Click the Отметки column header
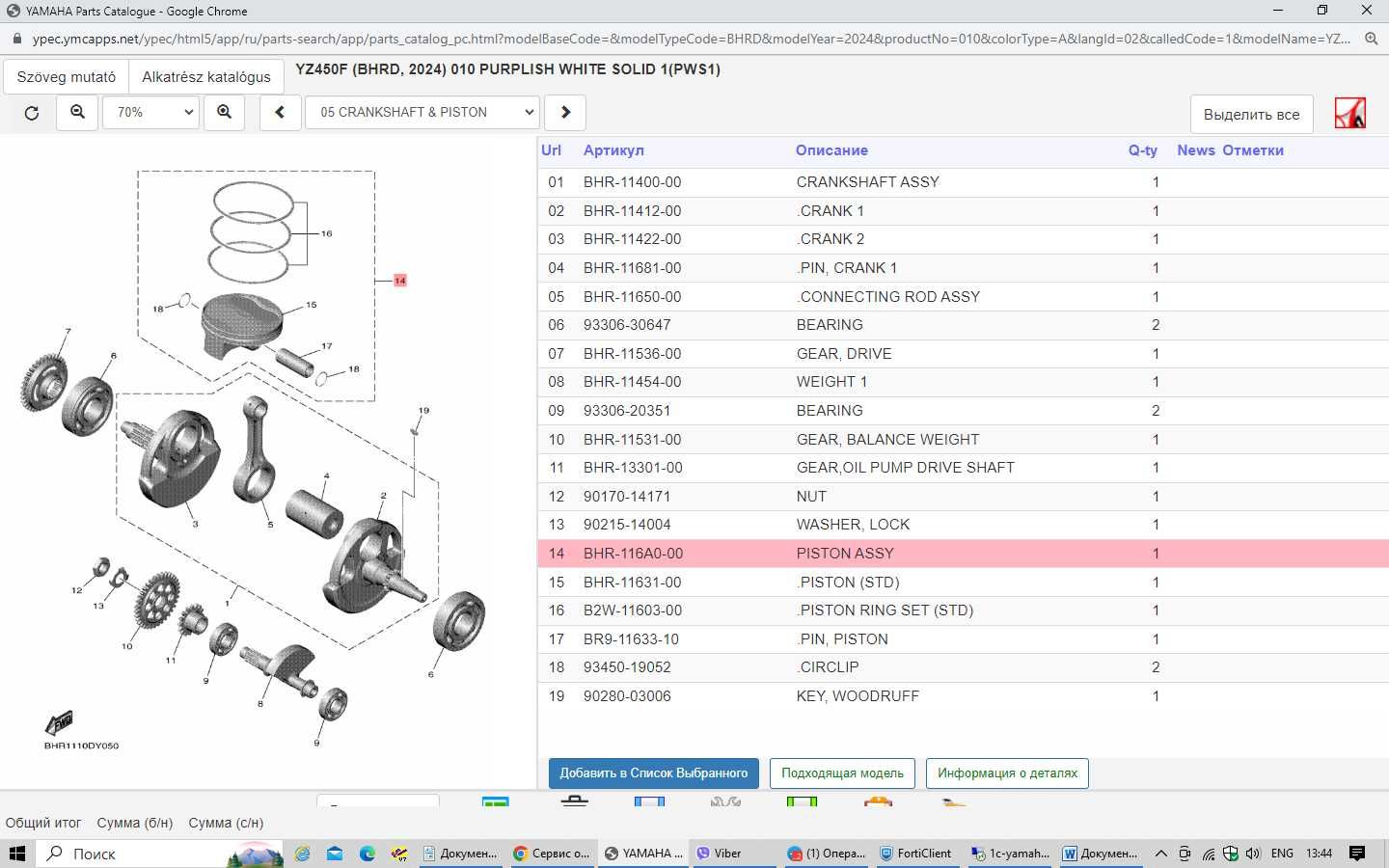 [x=1253, y=150]
